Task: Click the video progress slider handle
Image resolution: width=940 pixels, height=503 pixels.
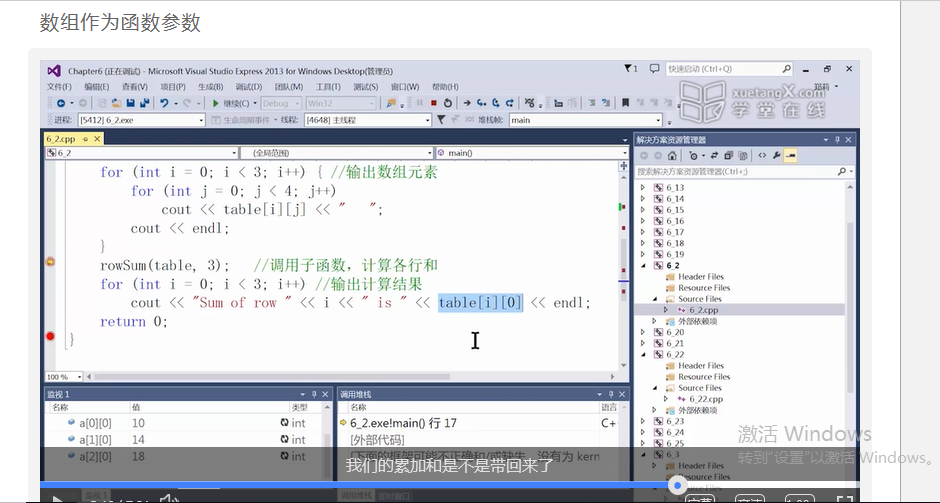Action: tap(677, 486)
